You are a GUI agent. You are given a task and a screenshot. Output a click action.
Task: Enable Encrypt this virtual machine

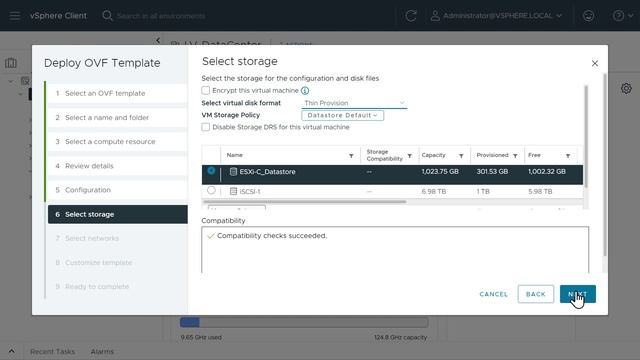point(205,90)
